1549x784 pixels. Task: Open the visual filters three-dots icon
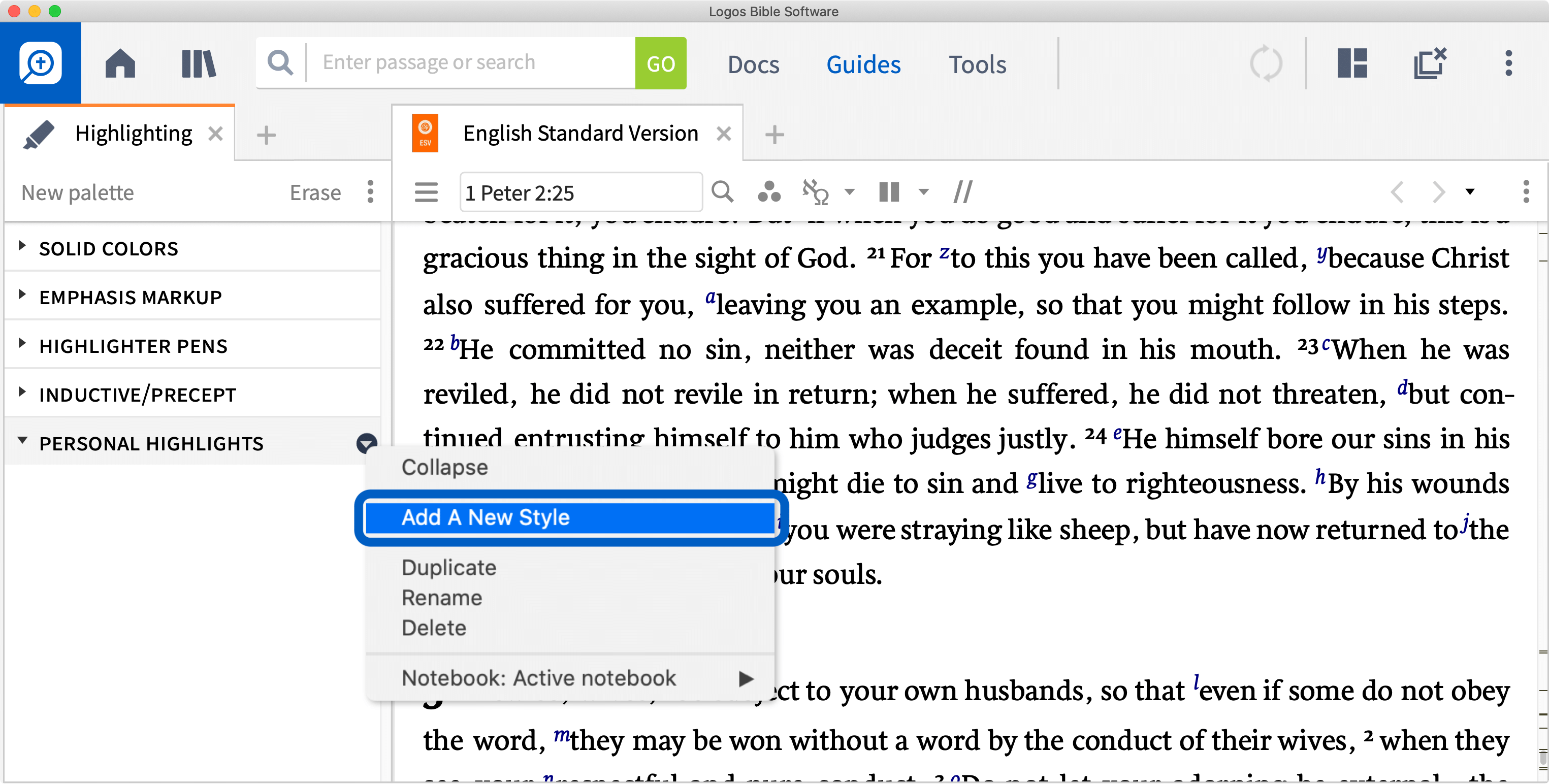pyautogui.click(x=769, y=192)
